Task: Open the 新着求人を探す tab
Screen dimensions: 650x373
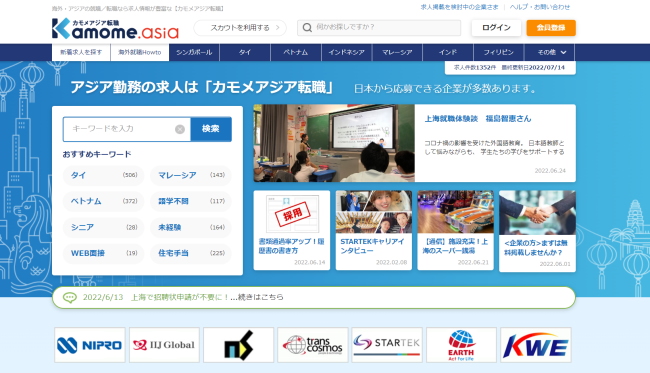Action: (81, 53)
